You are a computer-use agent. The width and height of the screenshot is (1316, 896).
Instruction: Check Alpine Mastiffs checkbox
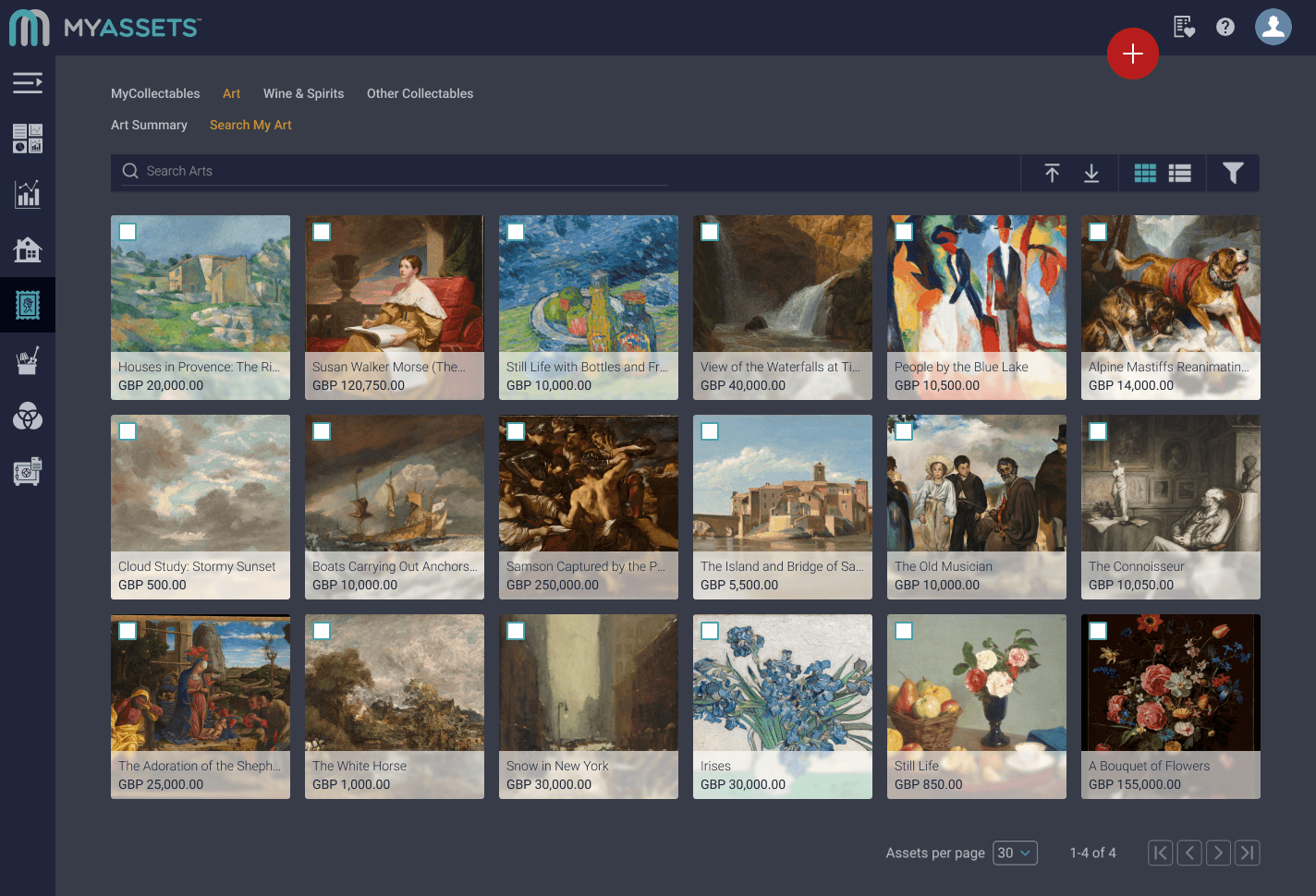tap(1098, 232)
